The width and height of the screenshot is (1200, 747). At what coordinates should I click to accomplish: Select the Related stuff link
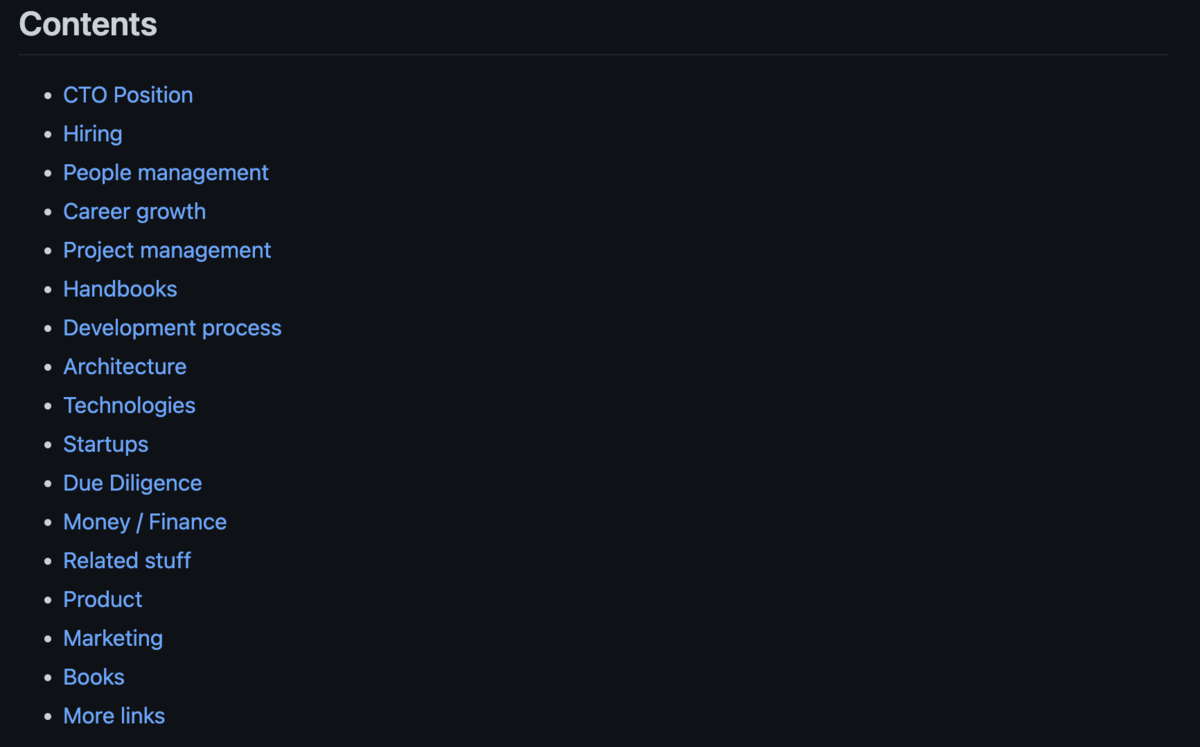[x=127, y=560]
